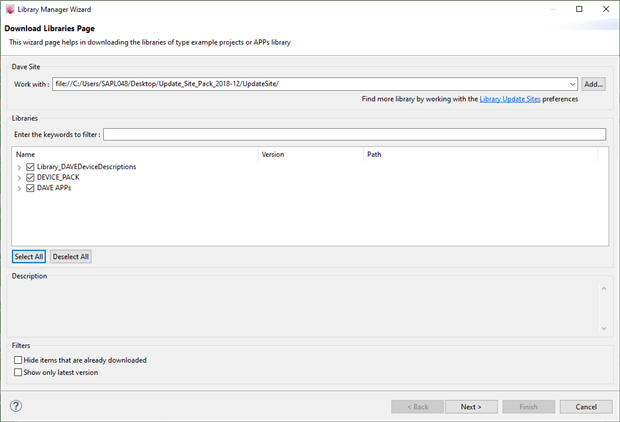Click the Select All button
Screen dimensions: 620x422
[x=29, y=257]
